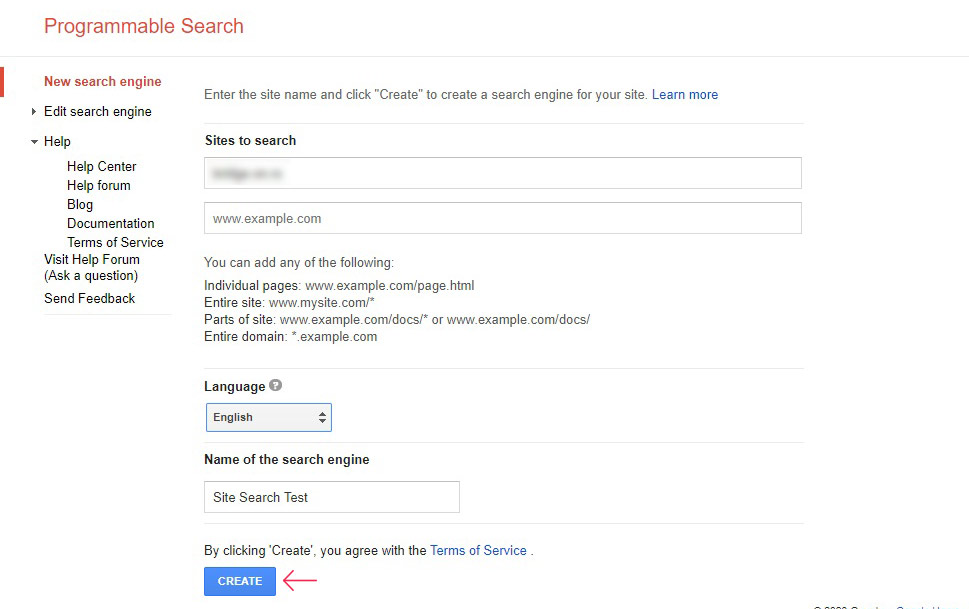This screenshot has width=969, height=609.
Task: Visit Help Forum to ask a question
Action: pyautogui.click(x=91, y=267)
